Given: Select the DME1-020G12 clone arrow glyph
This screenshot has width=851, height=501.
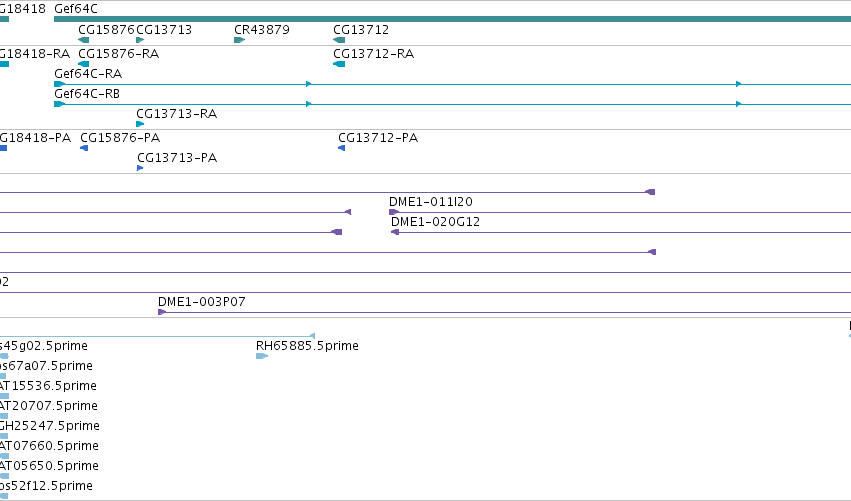Looking at the screenshot, I should 395,232.
